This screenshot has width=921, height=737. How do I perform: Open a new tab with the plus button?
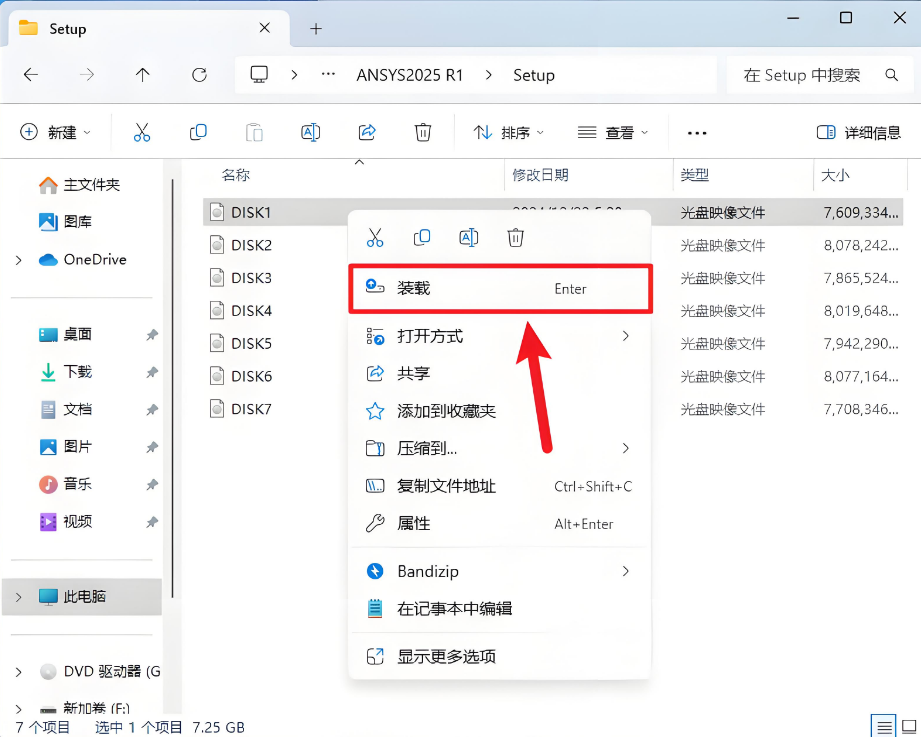click(316, 28)
